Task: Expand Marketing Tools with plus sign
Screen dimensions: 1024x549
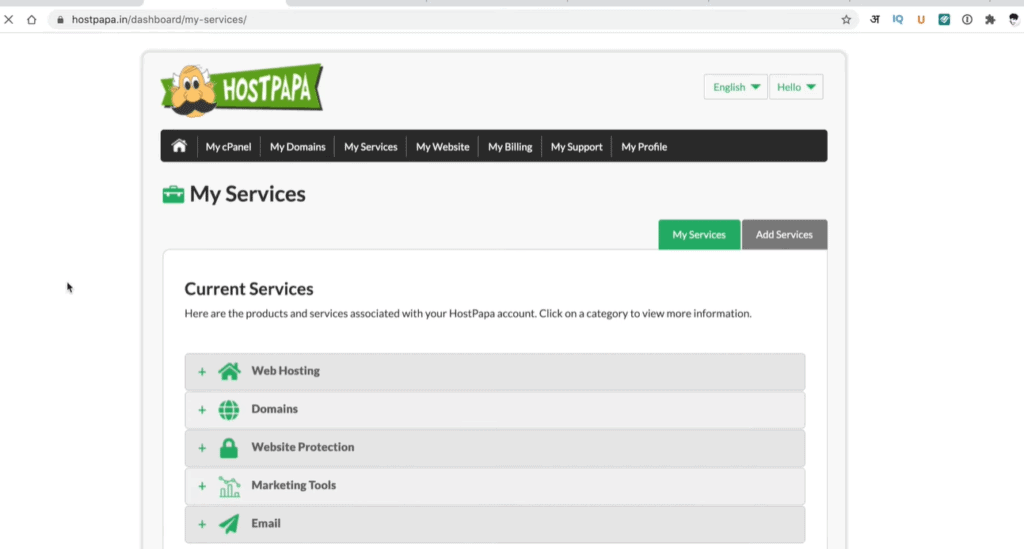Action: [x=202, y=486]
